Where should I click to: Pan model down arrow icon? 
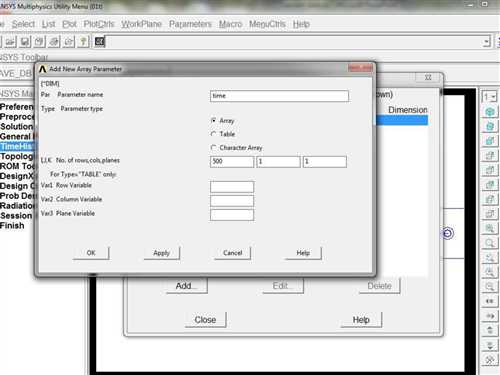490,345
